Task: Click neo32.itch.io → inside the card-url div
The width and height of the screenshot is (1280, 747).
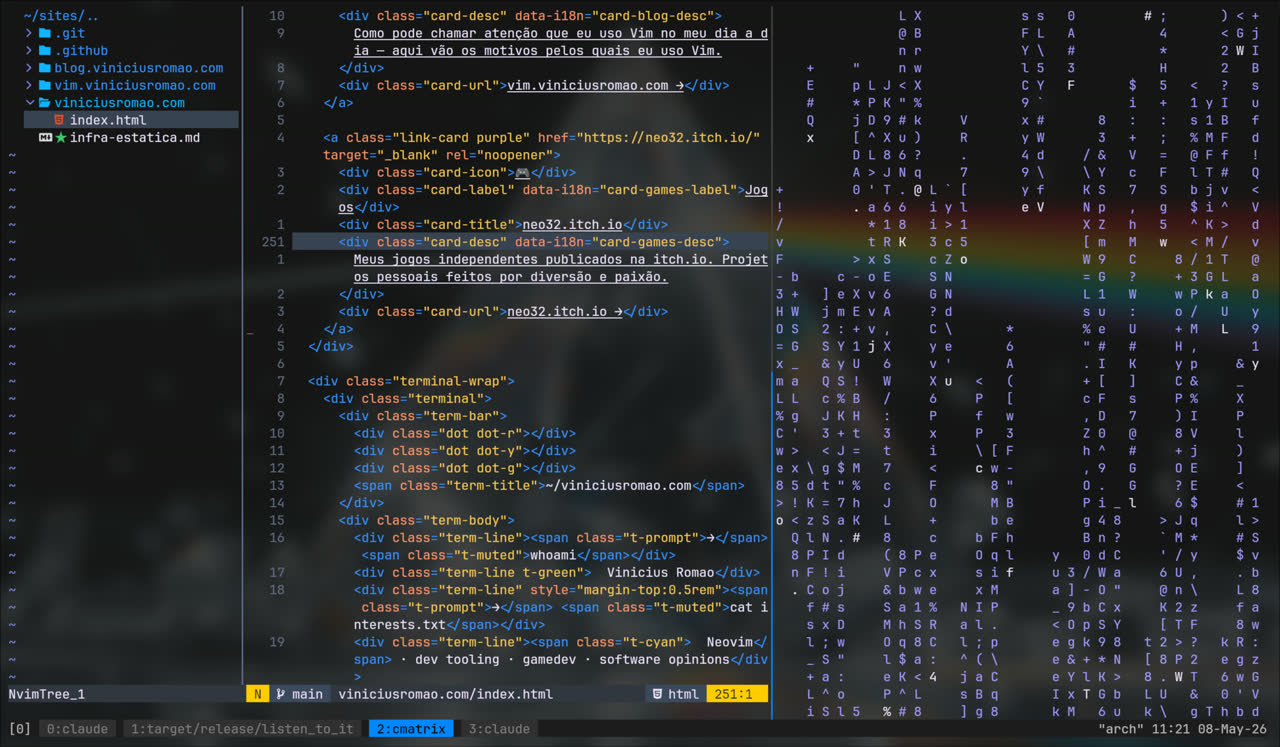Action: (x=565, y=312)
